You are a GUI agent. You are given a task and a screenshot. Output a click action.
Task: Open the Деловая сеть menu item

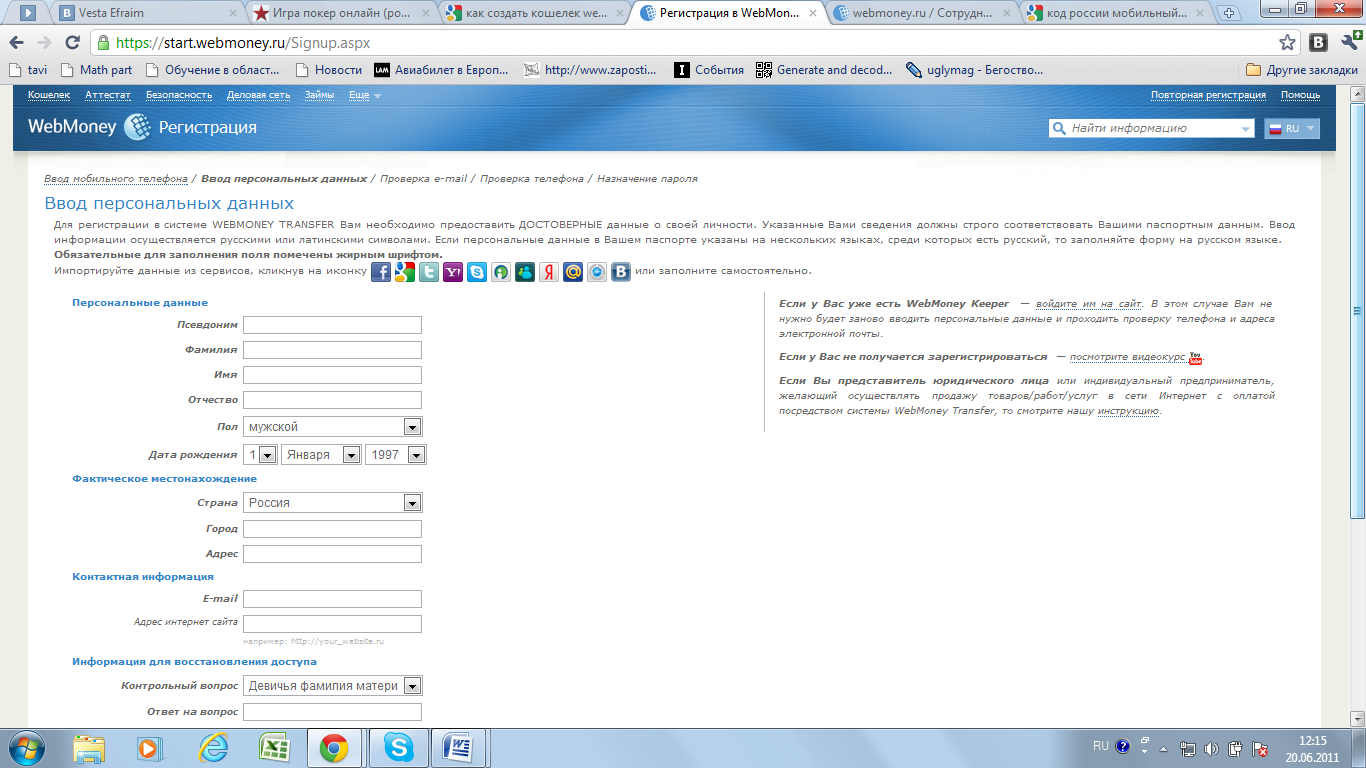tap(258, 95)
